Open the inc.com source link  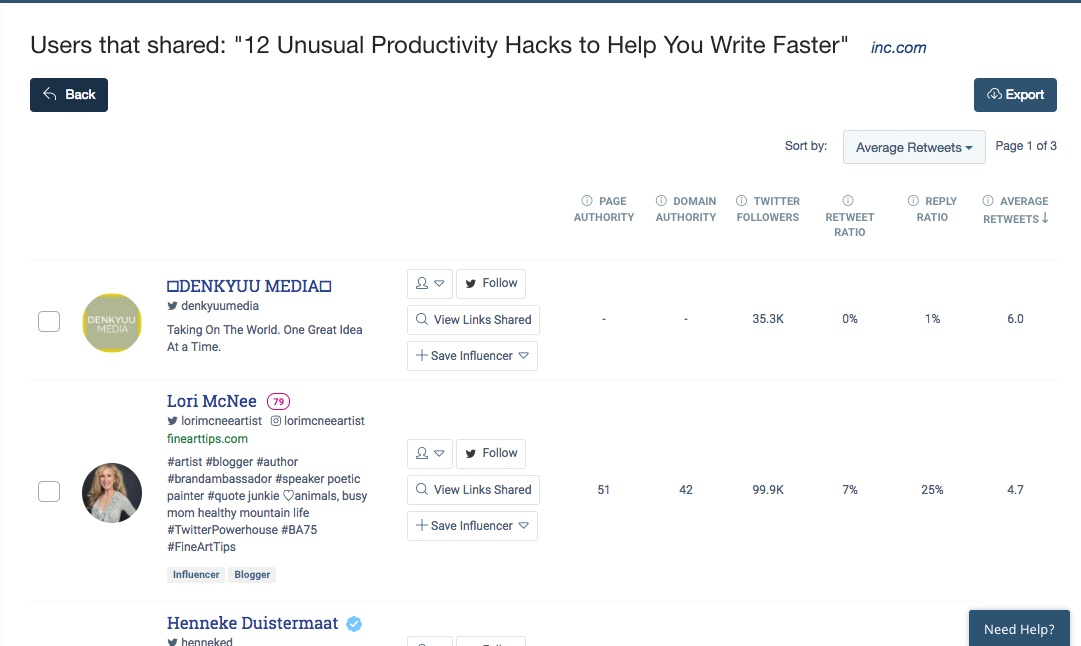pos(897,47)
